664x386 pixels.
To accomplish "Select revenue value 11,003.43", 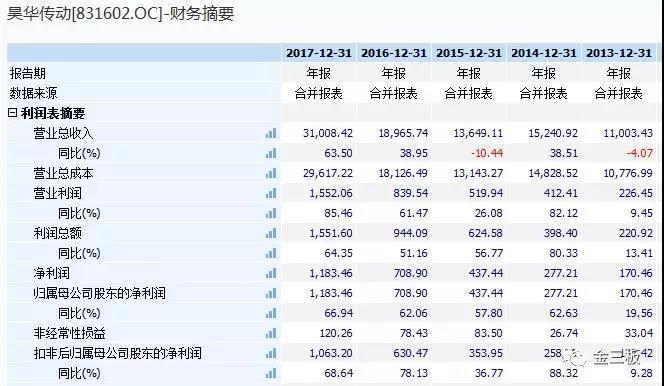I will pos(628,133).
